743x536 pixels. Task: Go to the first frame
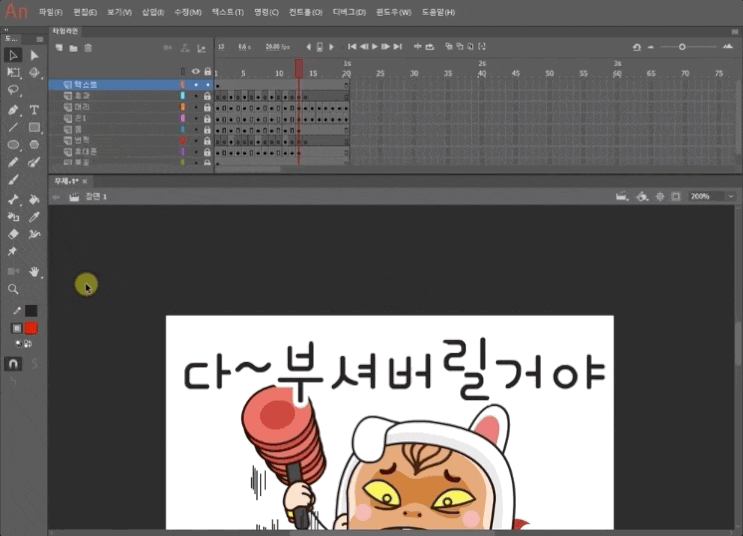coord(352,46)
